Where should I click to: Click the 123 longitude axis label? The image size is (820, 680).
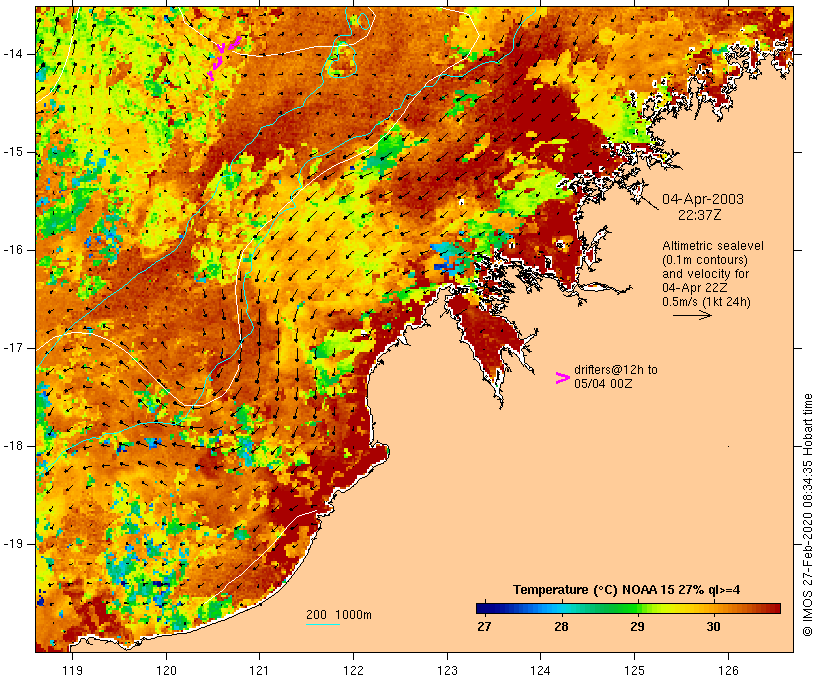coord(447,670)
